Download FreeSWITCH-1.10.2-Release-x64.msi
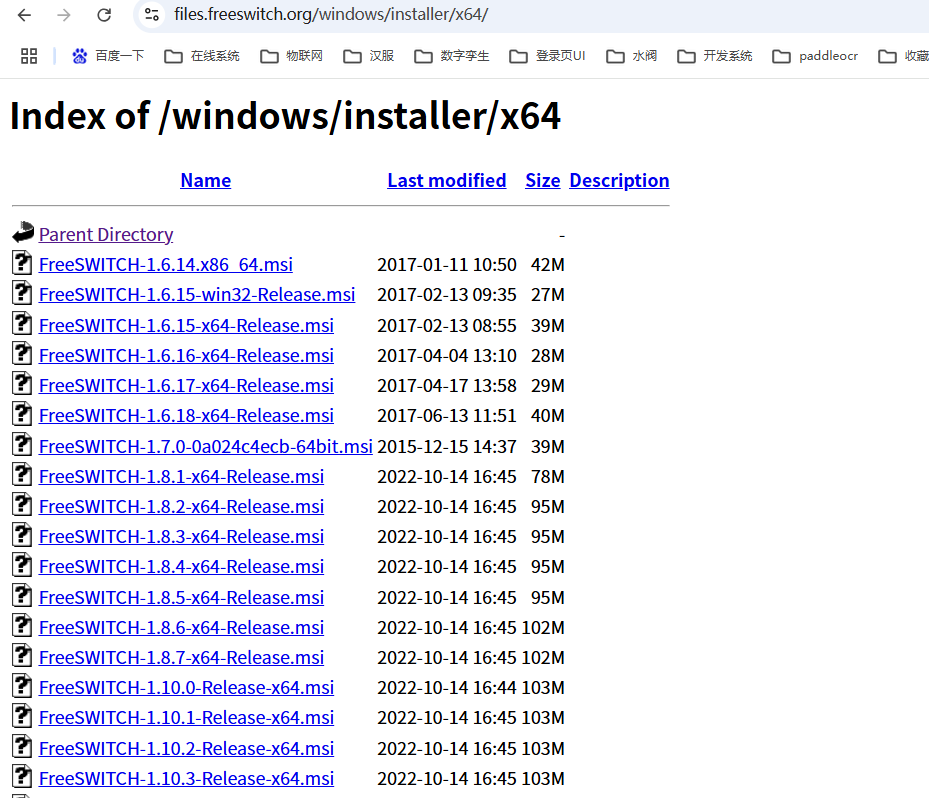 [x=186, y=749]
